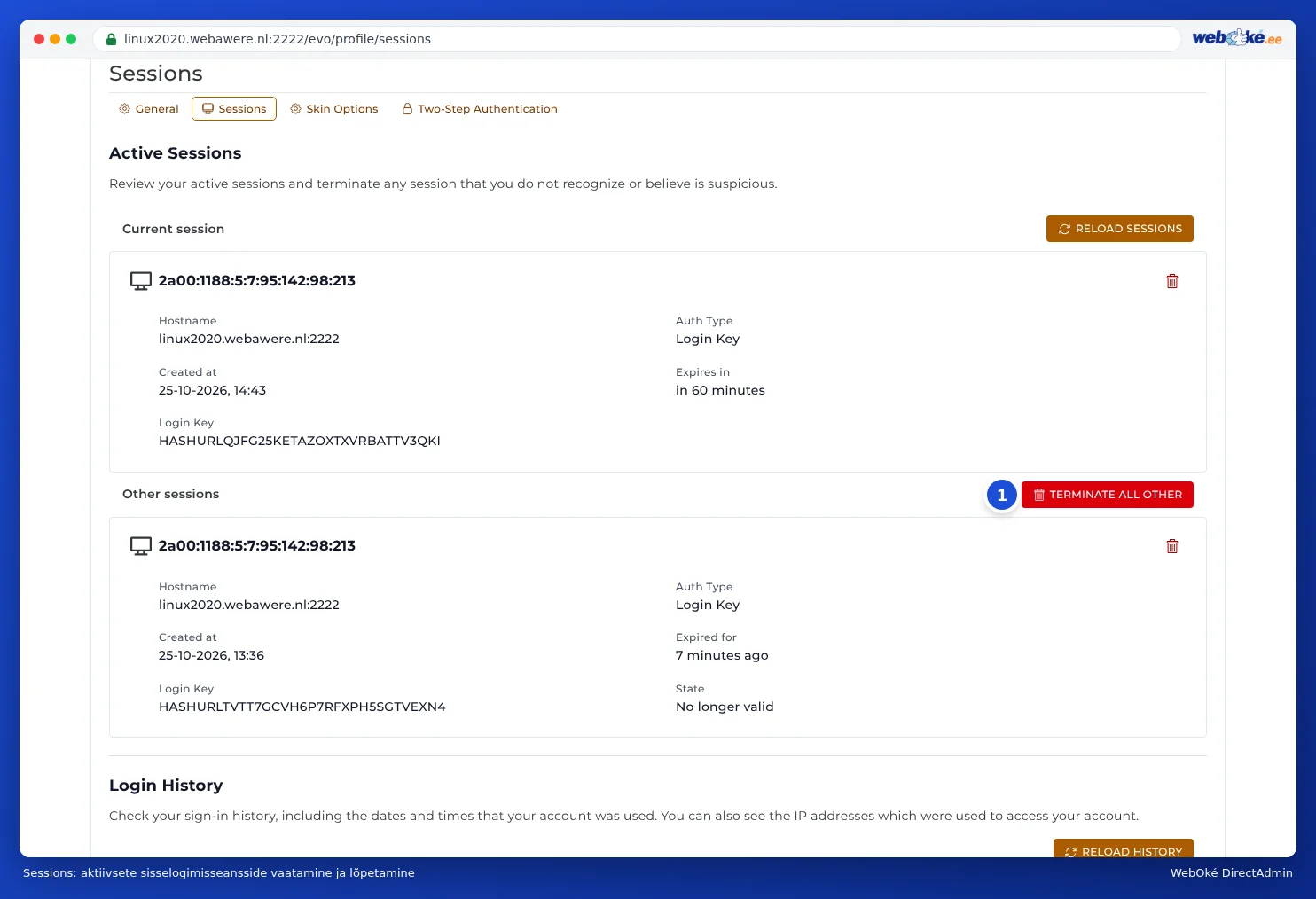Delete the expired other session trash icon
Viewport: 1316px width, 899px height.
(x=1171, y=546)
